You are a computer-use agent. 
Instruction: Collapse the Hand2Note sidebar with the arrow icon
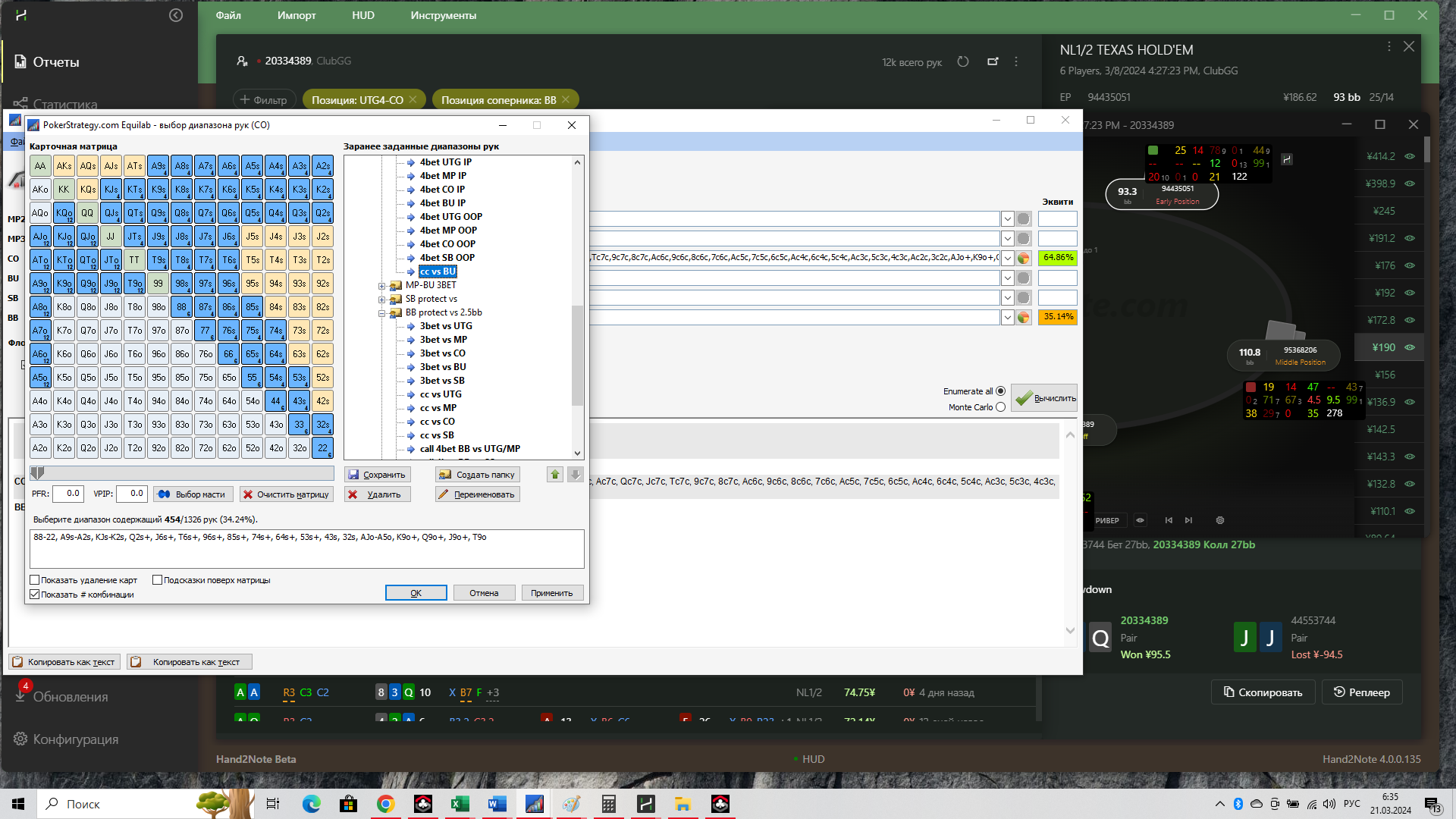pos(176,15)
